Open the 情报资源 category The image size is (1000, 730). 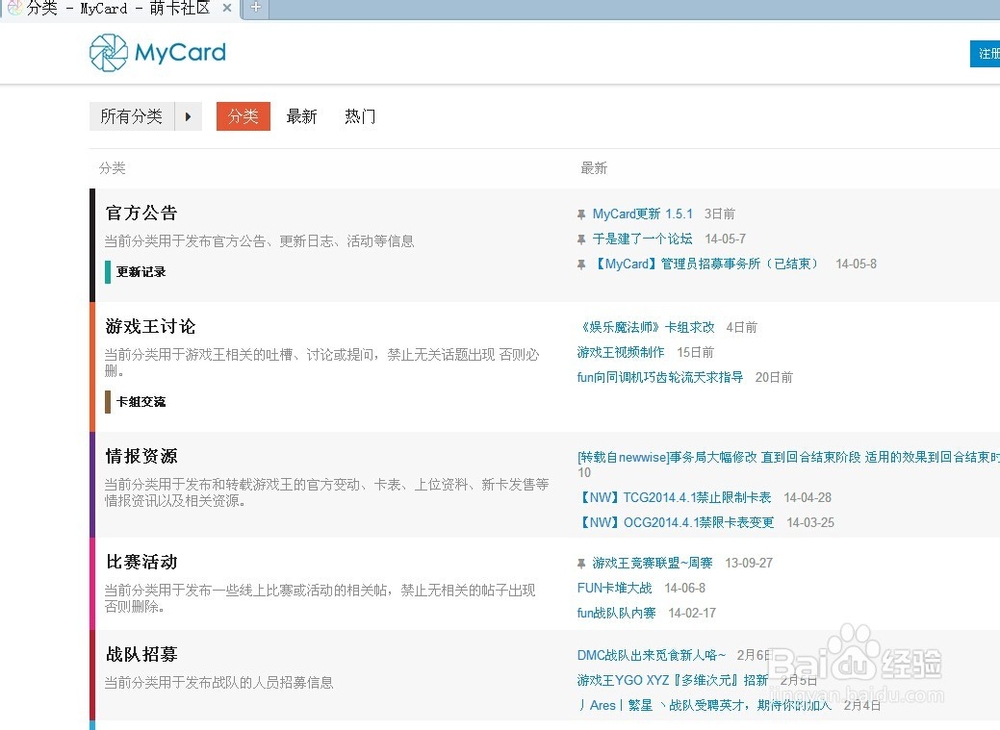142,456
